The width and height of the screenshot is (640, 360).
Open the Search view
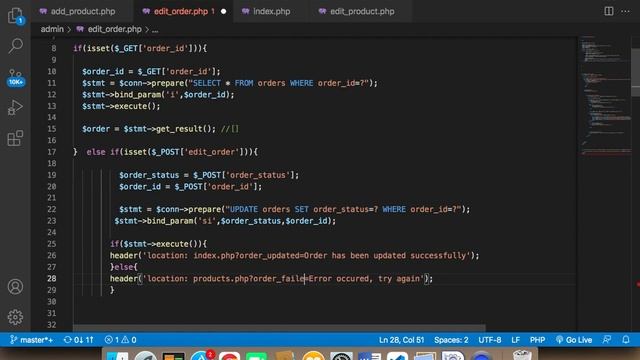pos(16,46)
